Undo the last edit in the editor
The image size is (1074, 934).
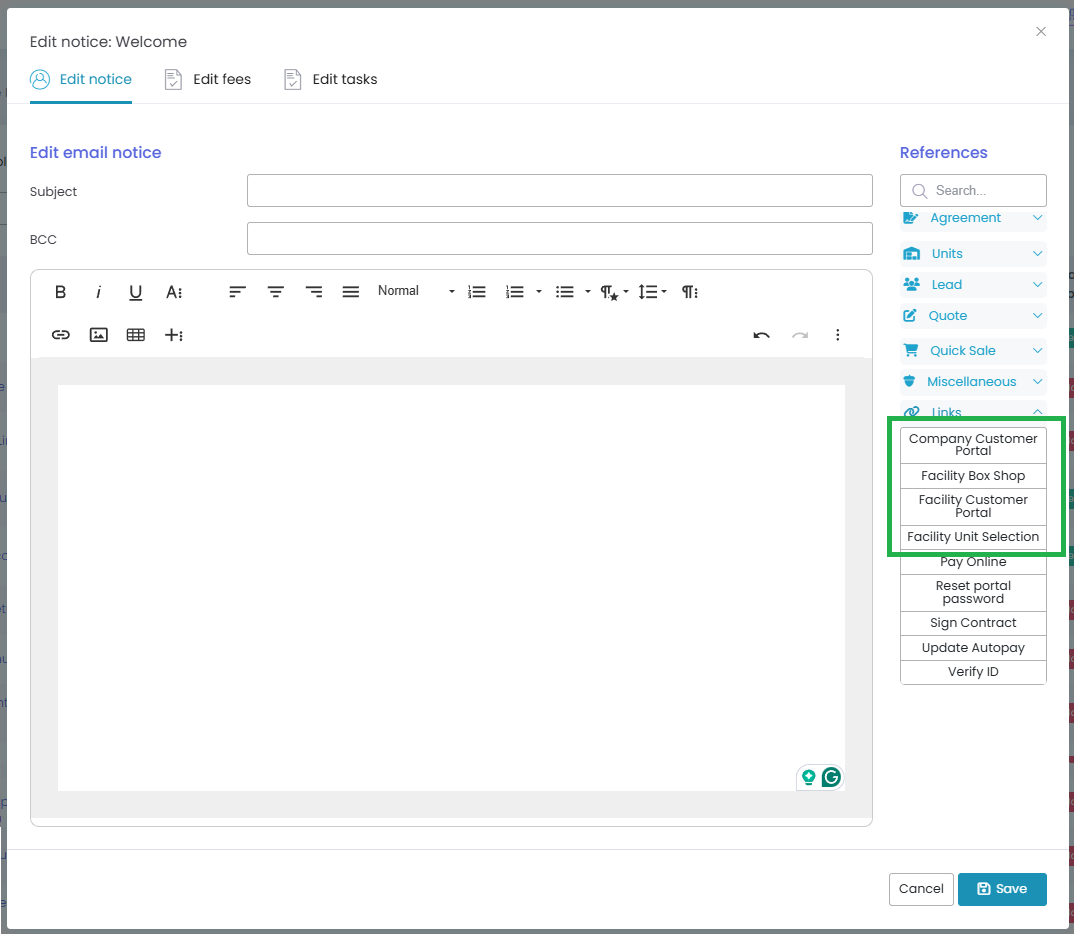(x=762, y=335)
